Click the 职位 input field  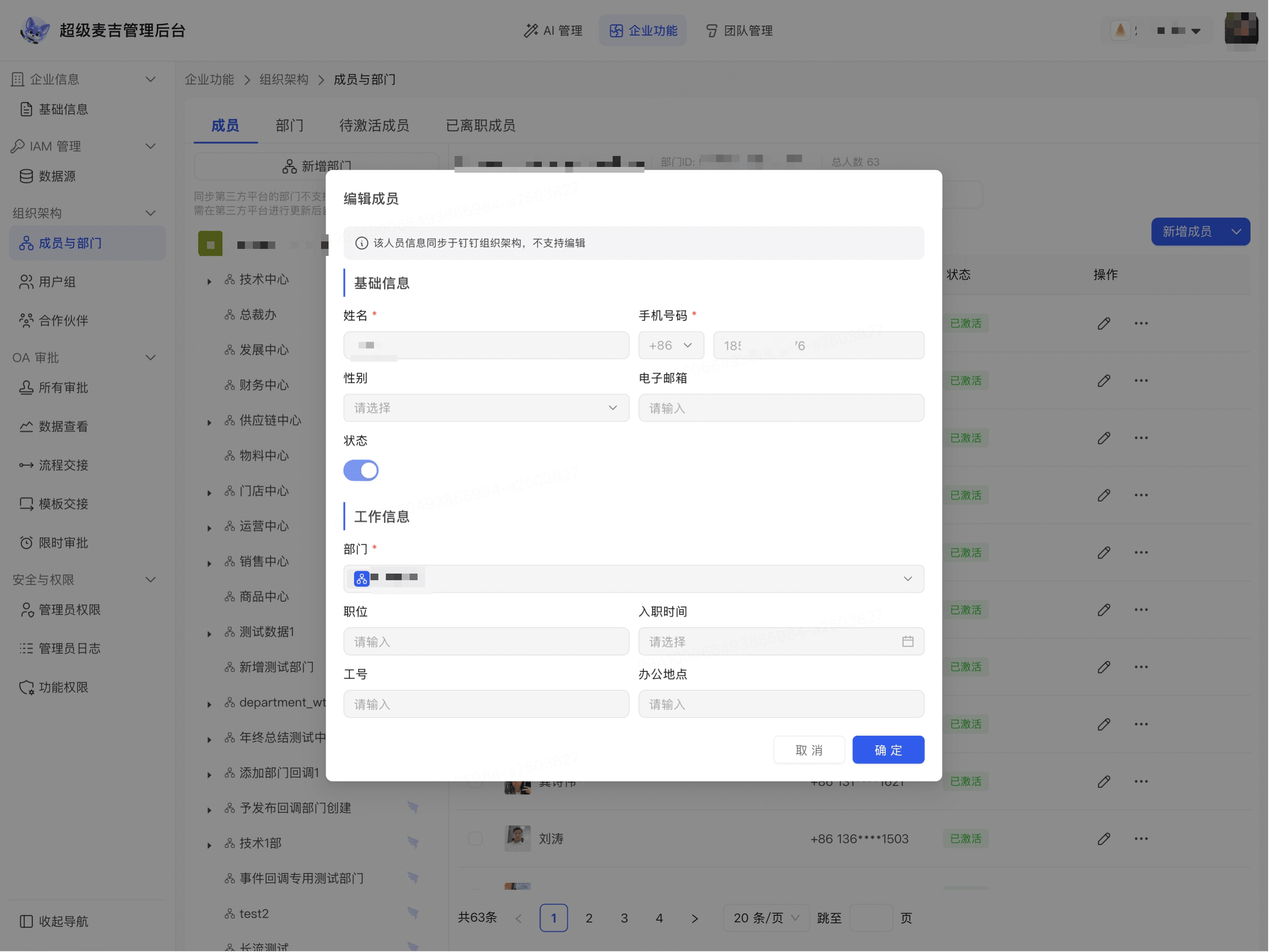click(486, 641)
